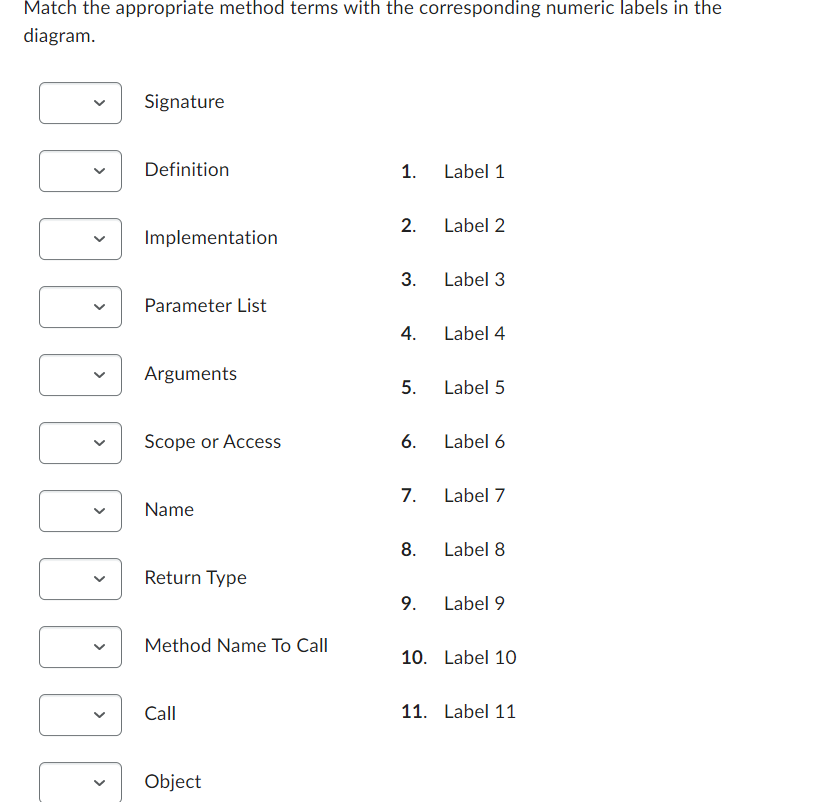Open the Signature matching dropdown
The image size is (835, 802).
tap(80, 103)
